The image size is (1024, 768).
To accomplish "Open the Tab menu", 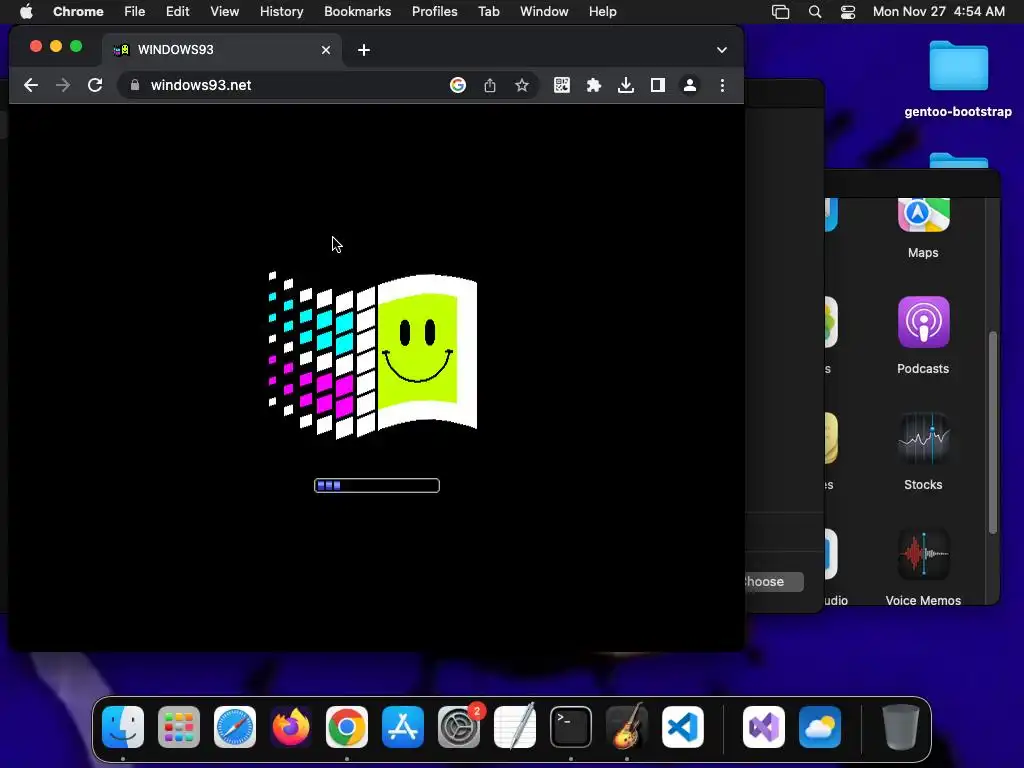I will click(x=488, y=11).
